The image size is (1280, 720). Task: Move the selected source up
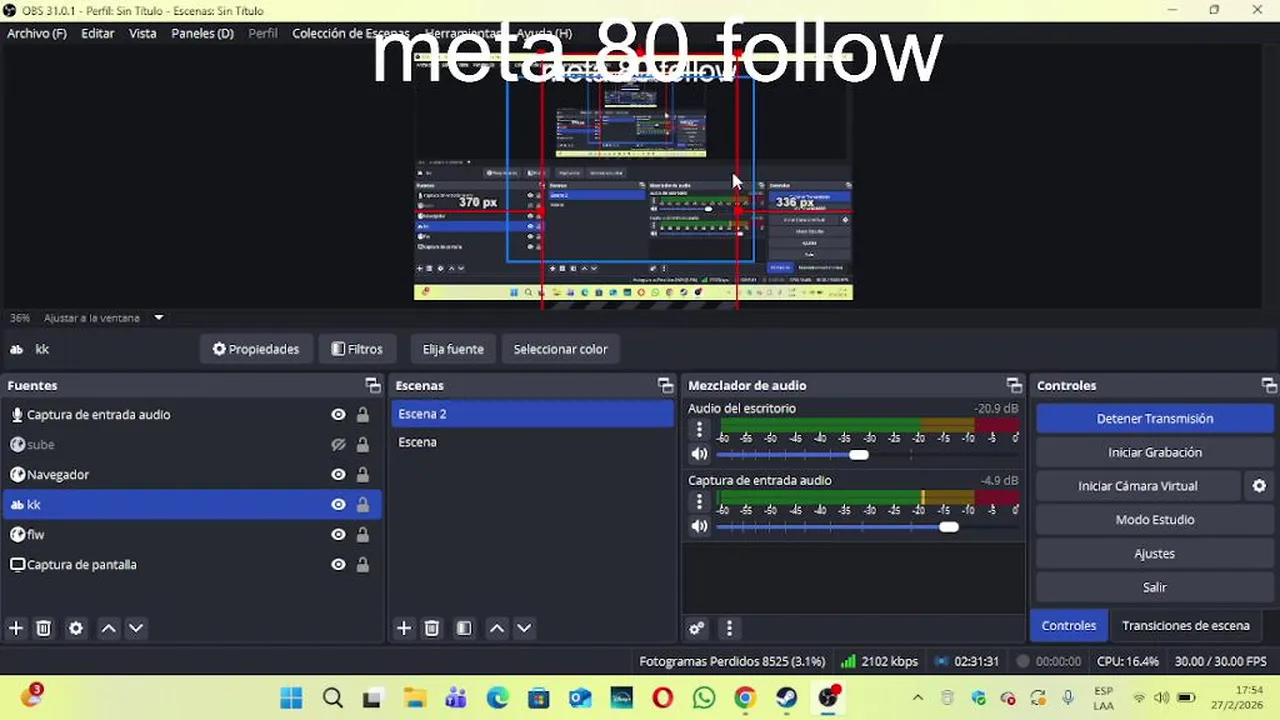[108, 628]
